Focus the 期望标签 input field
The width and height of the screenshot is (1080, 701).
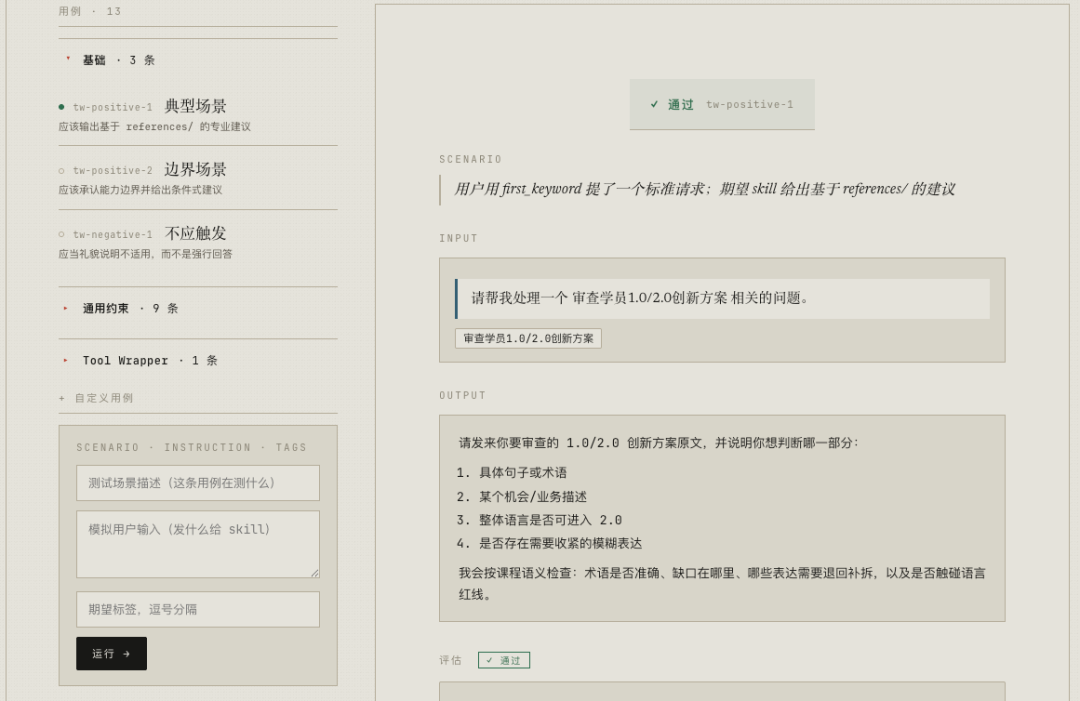(x=198, y=609)
